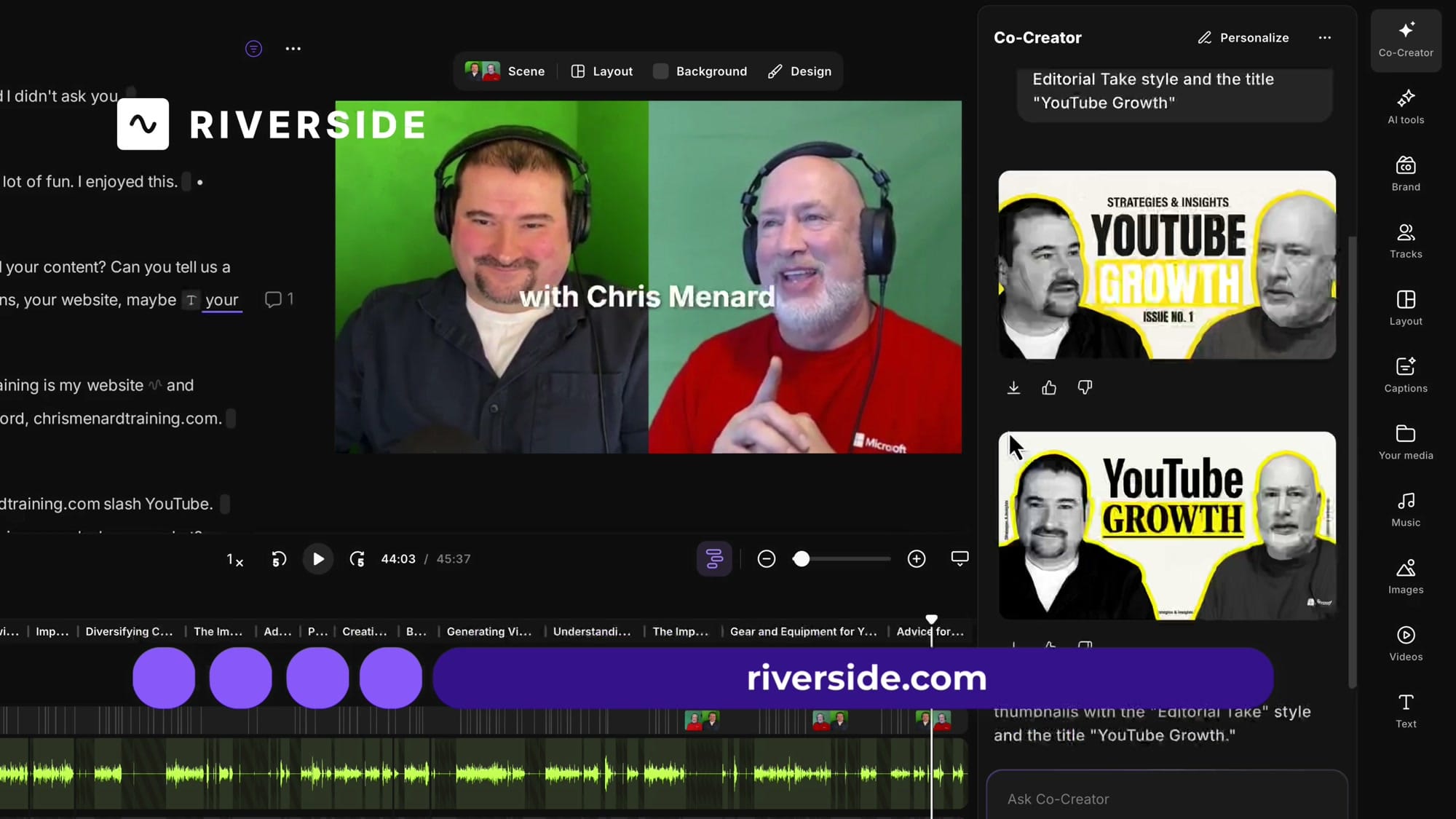Image resolution: width=1456 pixels, height=819 pixels.
Task: Open the AI tools panel
Action: pyautogui.click(x=1404, y=108)
